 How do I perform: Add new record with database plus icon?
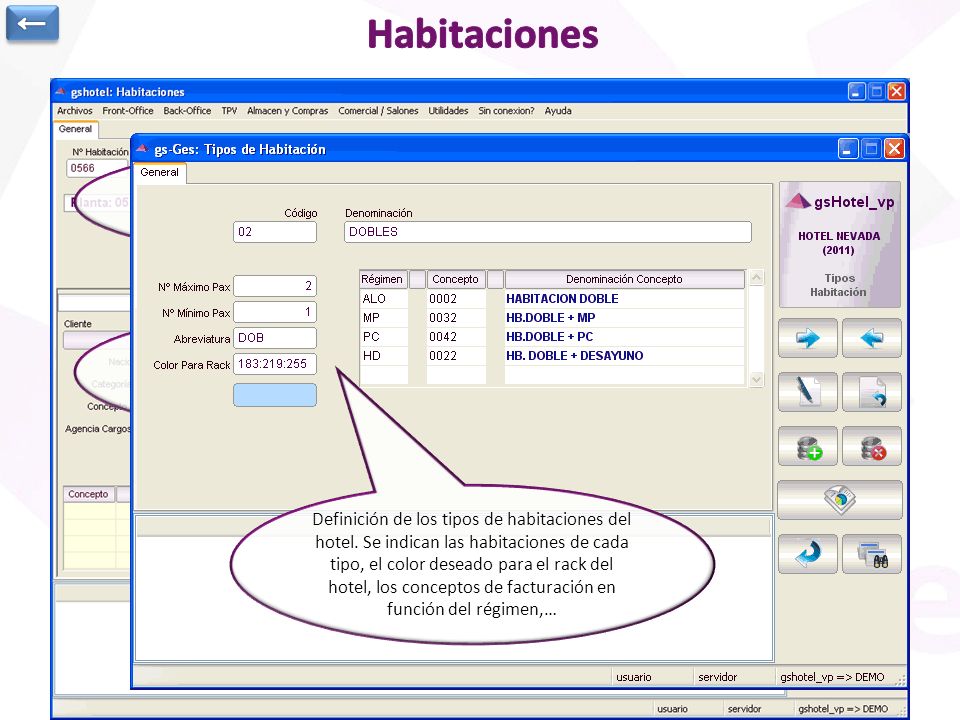808,446
